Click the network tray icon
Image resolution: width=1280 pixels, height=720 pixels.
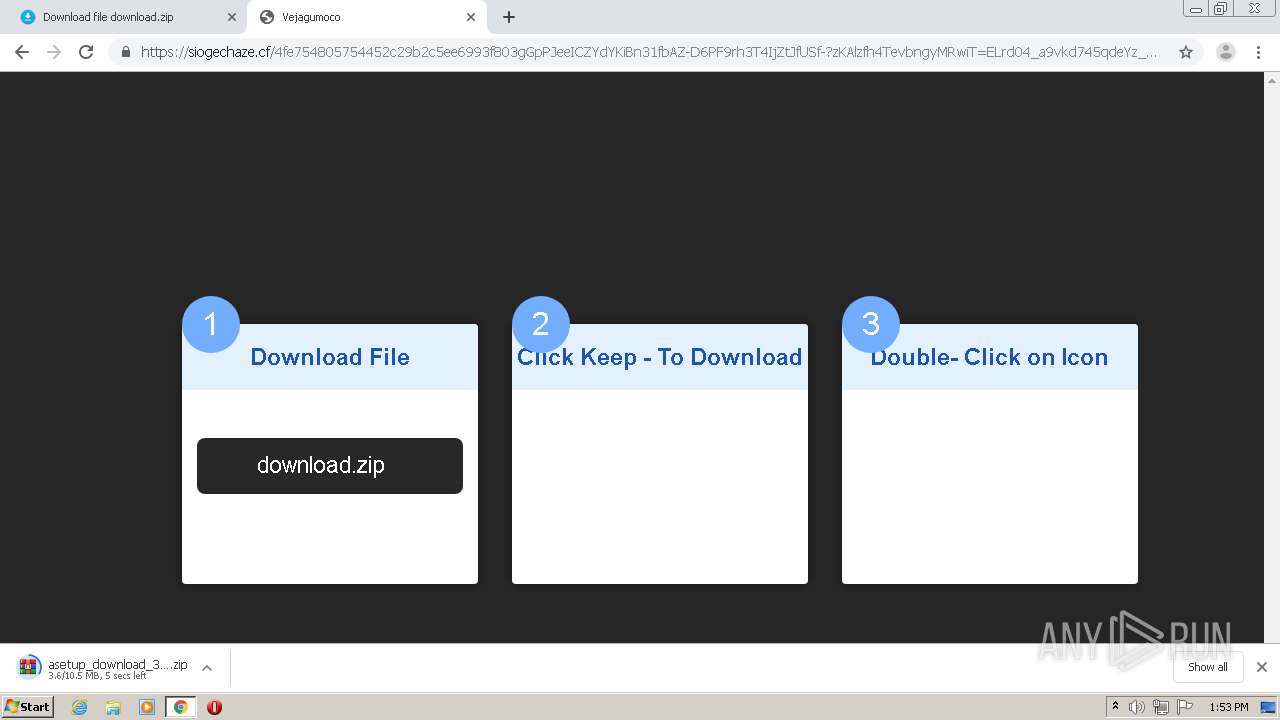click(x=1161, y=707)
